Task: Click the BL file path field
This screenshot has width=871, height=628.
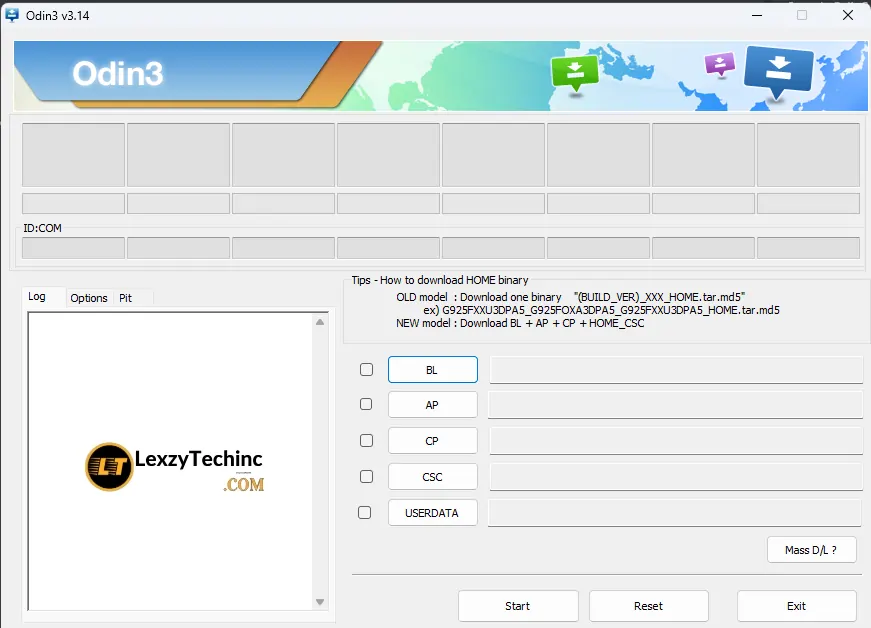Action: (x=676, y=370)
